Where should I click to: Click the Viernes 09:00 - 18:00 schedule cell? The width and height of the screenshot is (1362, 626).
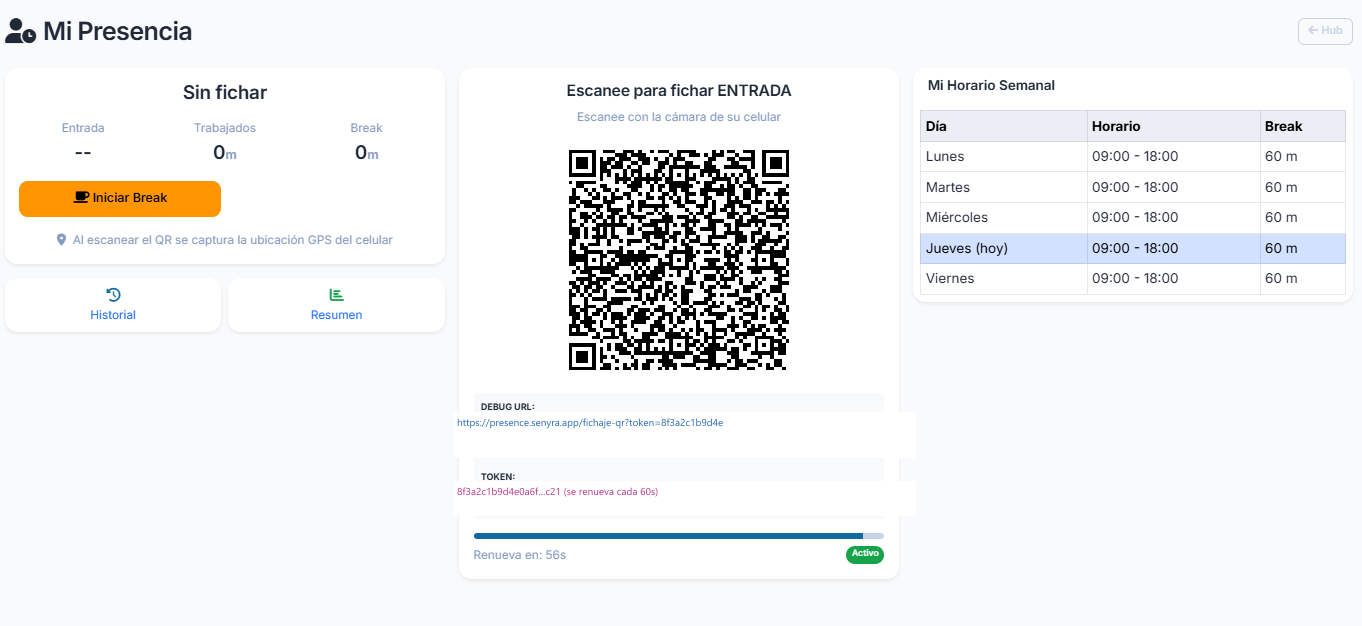tap(1174, 279)
